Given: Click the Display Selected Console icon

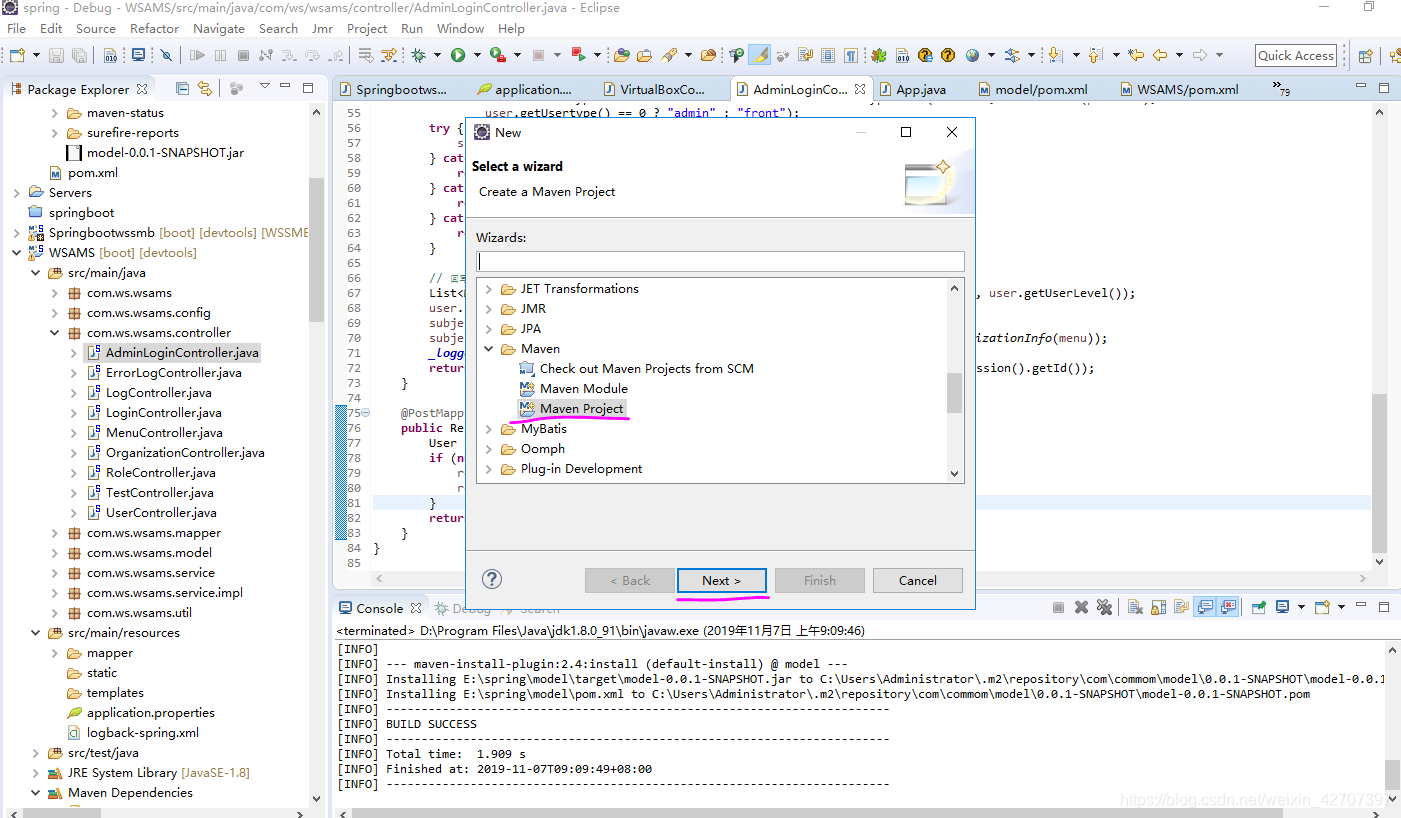Looking at the screenshot, I should coord(1282,607).
